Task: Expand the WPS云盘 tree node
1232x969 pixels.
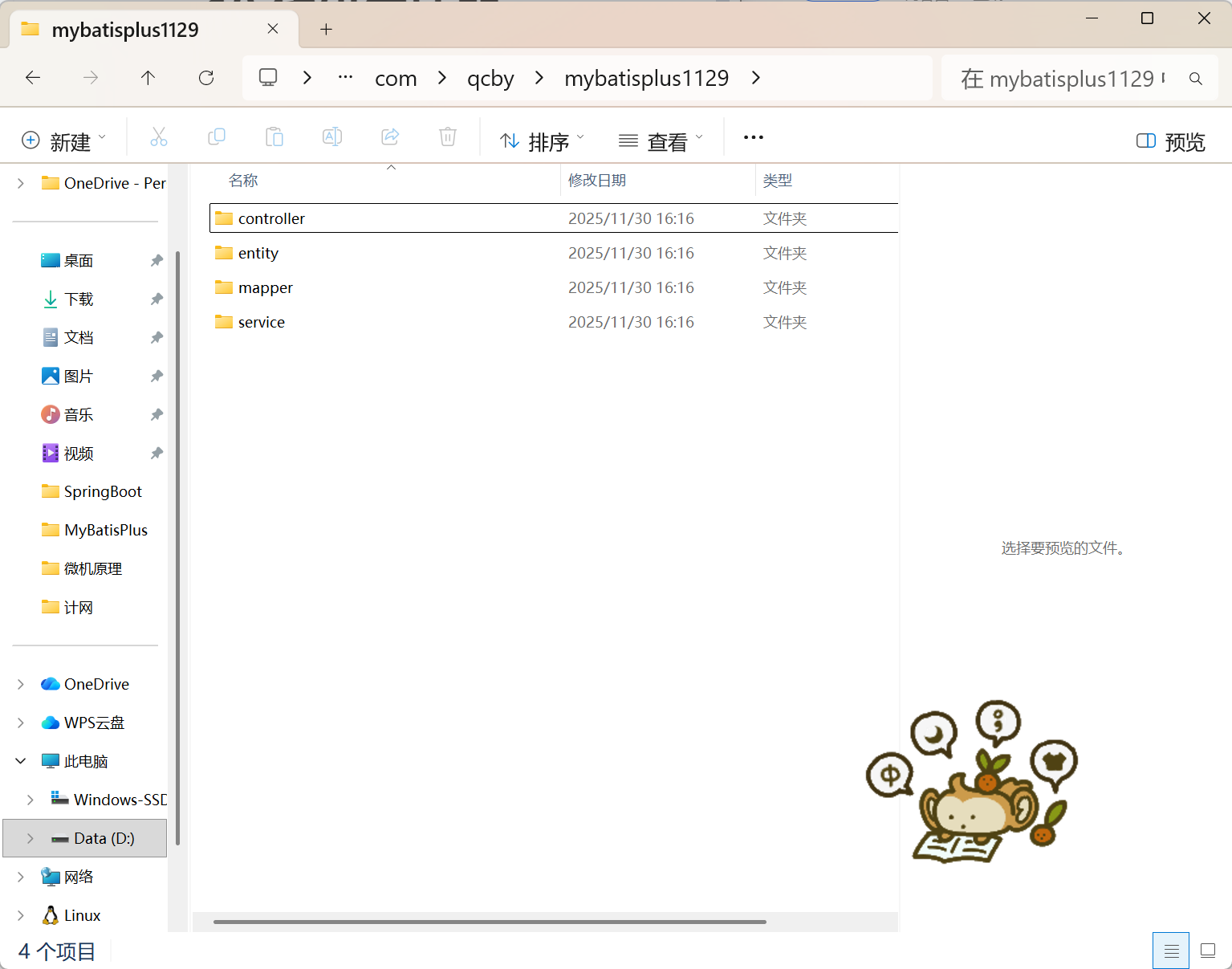Action: [x=21, y=723]
